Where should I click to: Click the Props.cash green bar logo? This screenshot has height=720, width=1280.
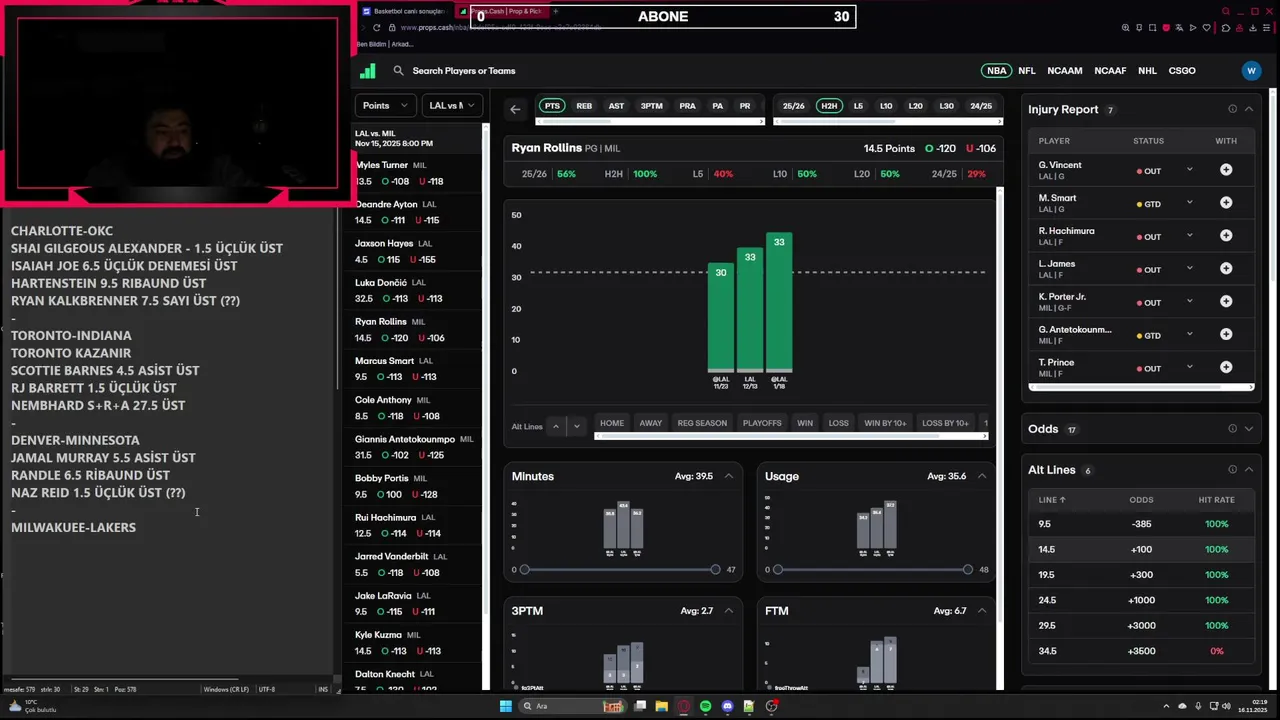(x=367, y=71)
